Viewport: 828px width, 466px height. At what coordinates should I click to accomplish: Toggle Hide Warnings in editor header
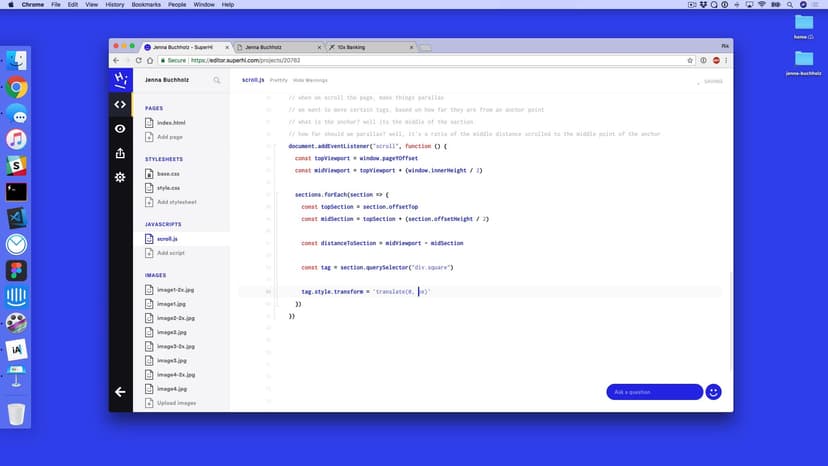click(310, 80)
